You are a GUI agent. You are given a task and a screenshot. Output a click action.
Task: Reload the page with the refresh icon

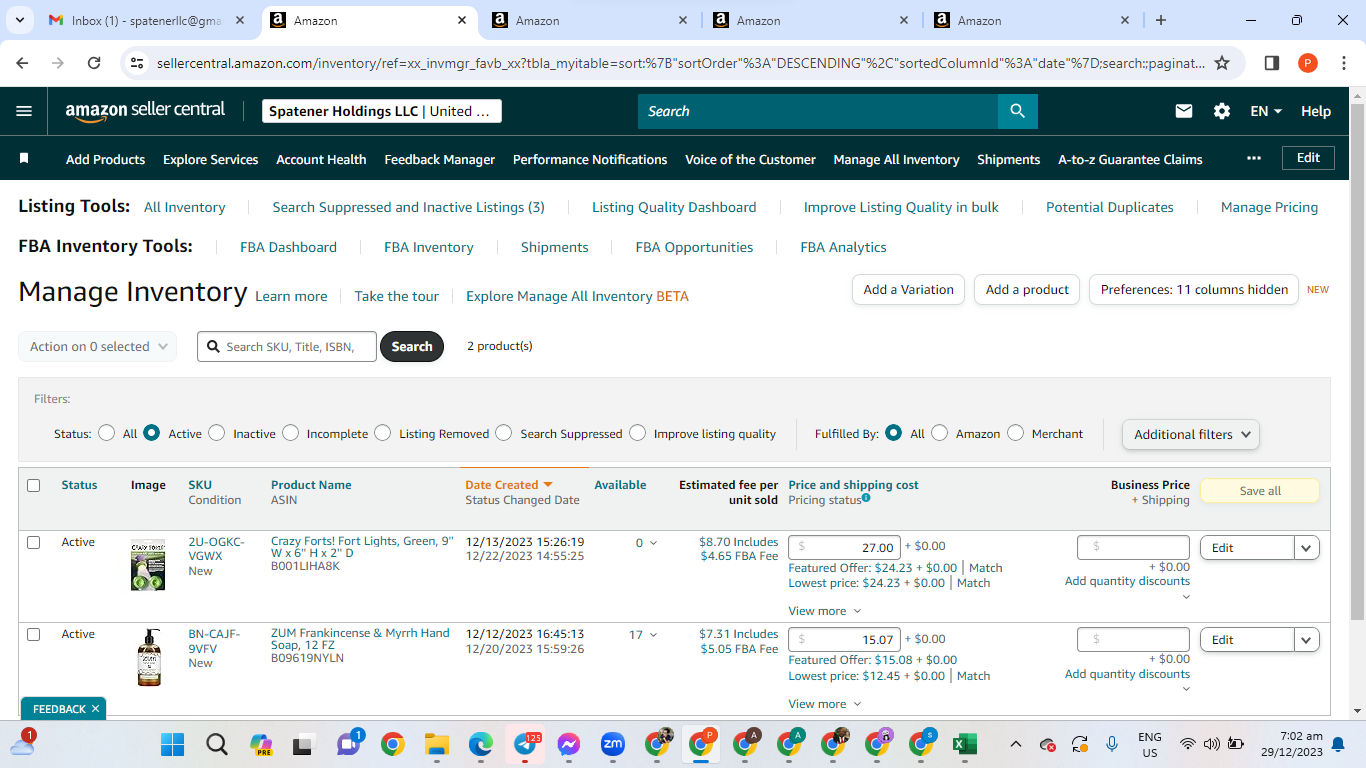point(94,63)
